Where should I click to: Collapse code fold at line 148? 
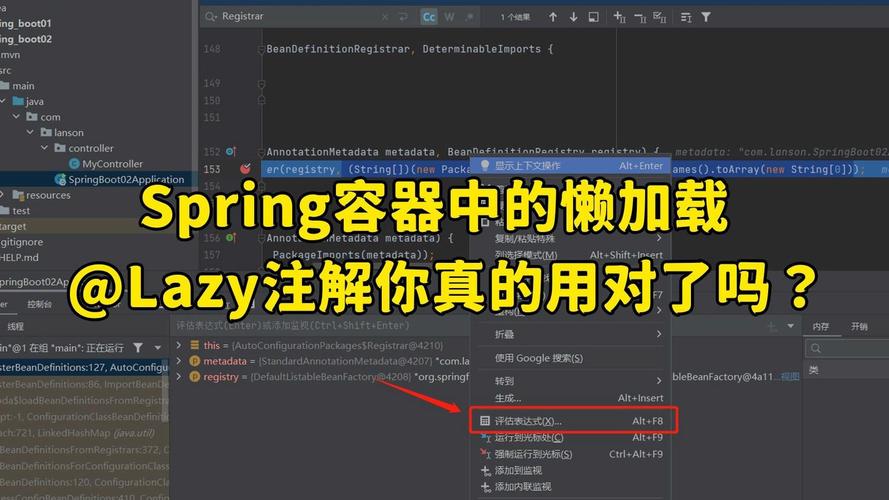click(x=261, y=49)
